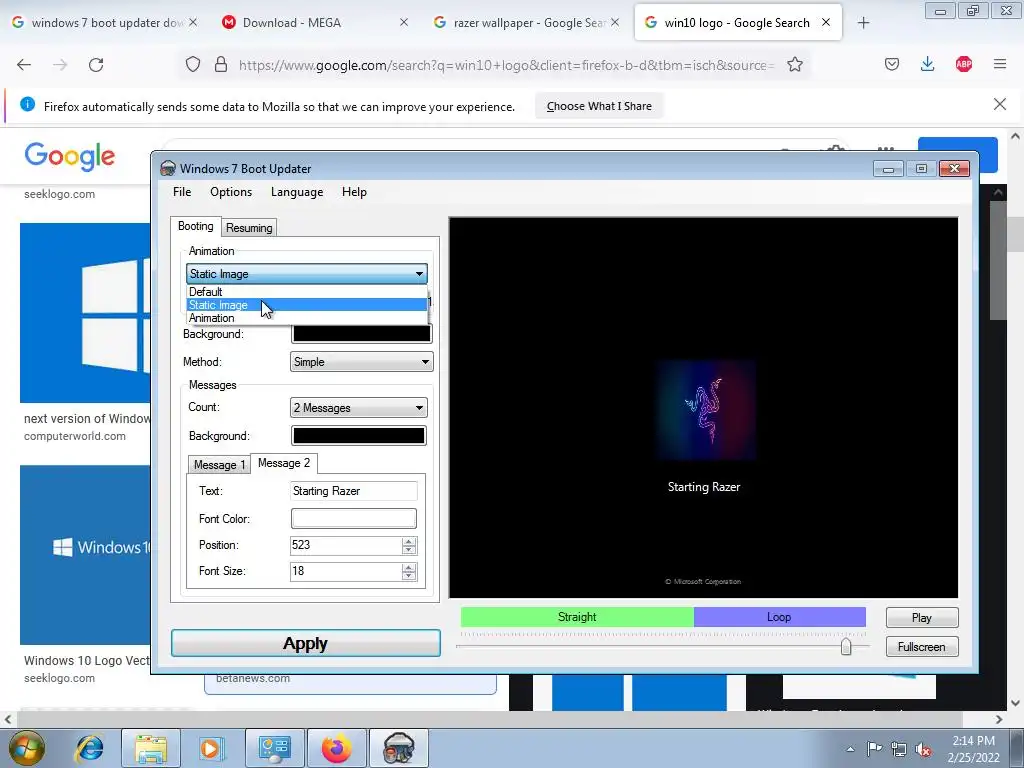This screenshot has height=768, width=1024.
Task: Click the blue Loop segment
Action: point(779,617)
